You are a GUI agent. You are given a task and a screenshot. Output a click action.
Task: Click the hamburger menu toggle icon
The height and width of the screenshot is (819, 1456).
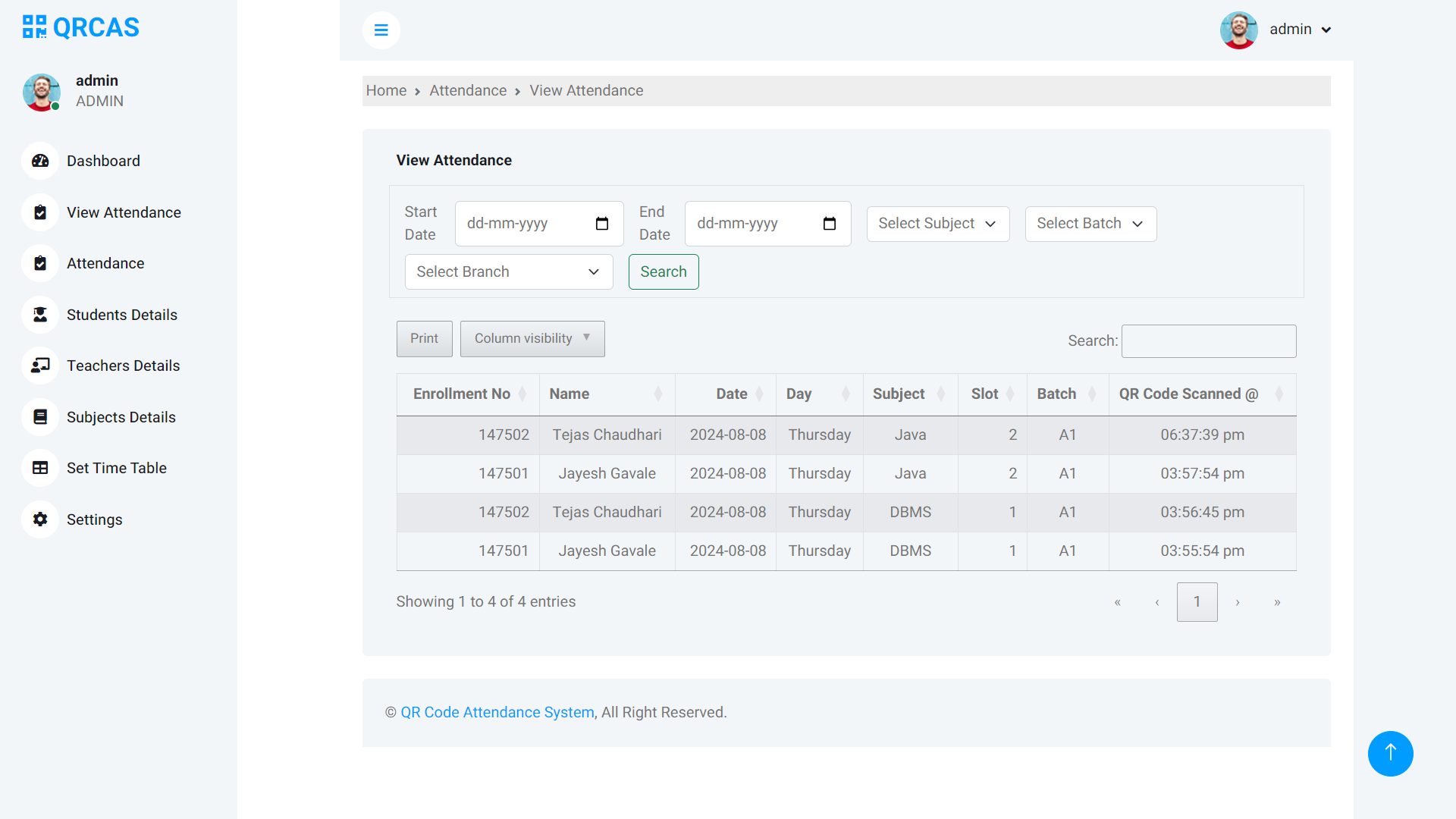(x=381, y=30)
